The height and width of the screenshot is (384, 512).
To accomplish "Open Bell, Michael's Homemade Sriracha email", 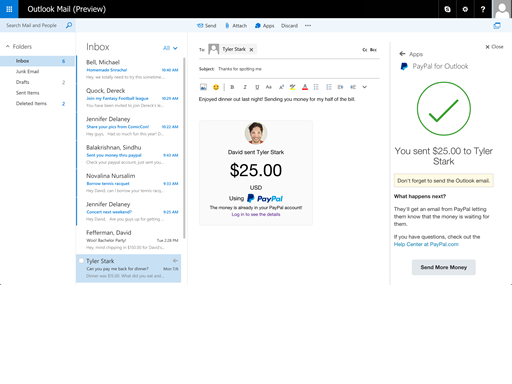I will [x=129, y=69].
